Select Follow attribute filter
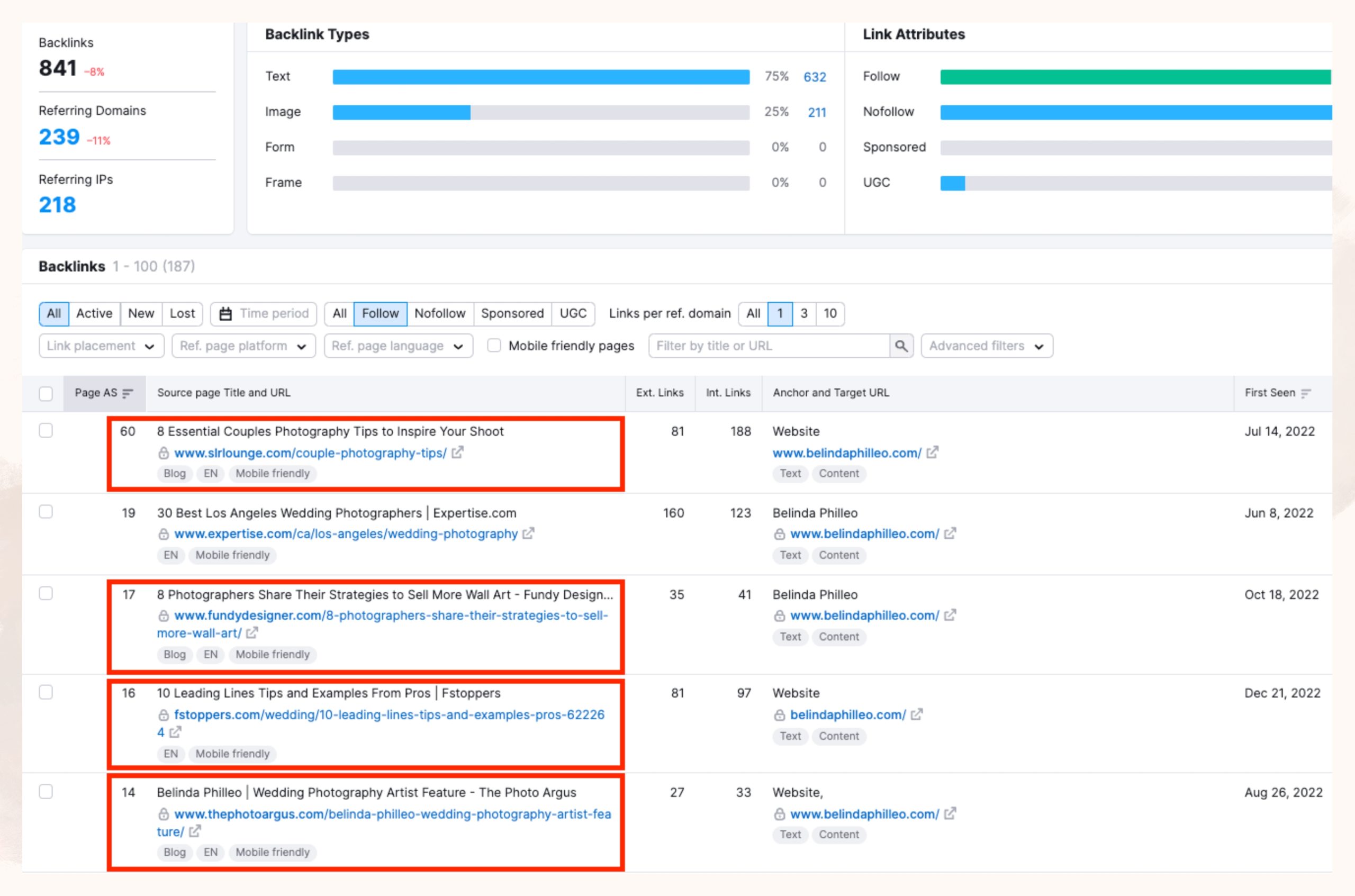 (380, 314)
